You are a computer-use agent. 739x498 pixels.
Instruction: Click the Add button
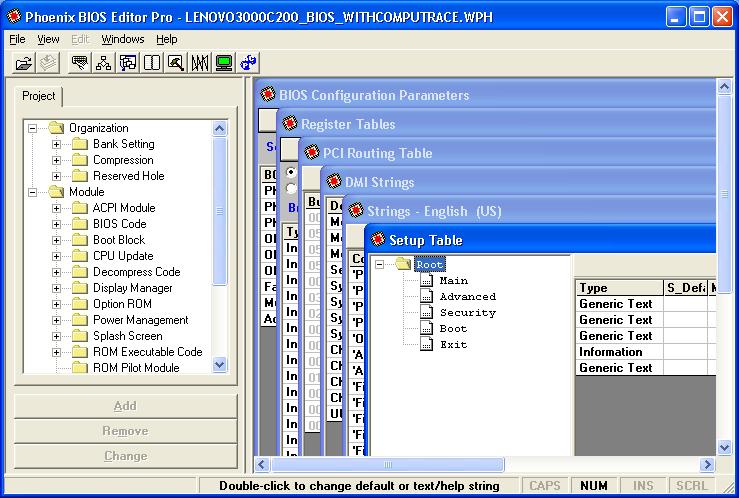click(125, 406)
